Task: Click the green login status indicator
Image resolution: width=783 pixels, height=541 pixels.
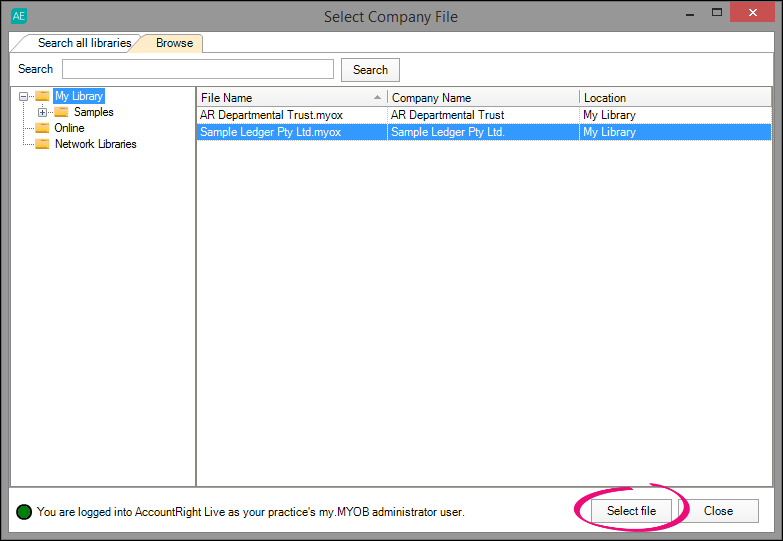Action: (x=24, y=512)
